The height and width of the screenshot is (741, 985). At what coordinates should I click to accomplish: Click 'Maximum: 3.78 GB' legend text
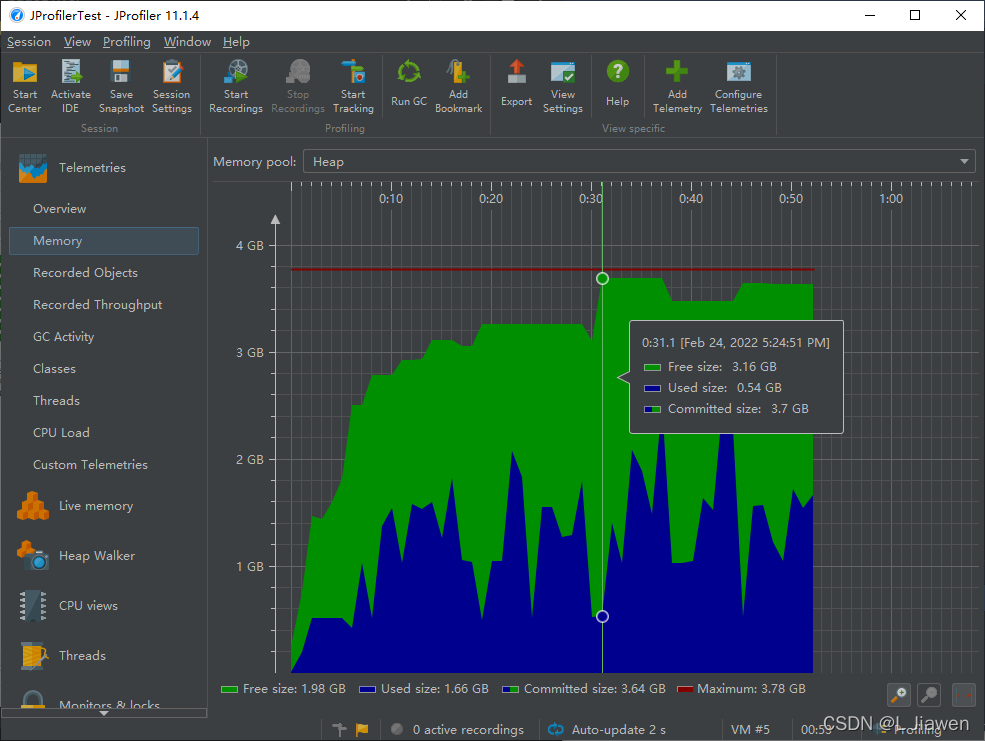tap(751, 689)
